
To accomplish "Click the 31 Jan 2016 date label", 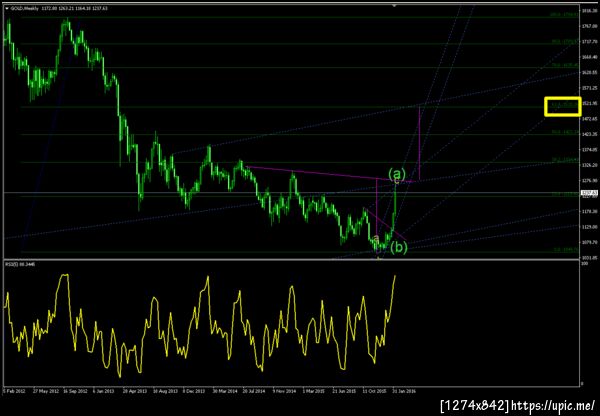I will click(404, 392).
